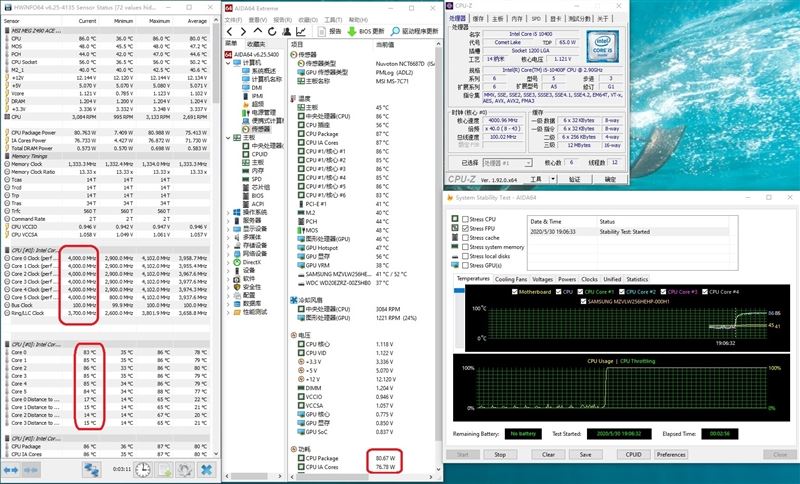Open AIDA64 文件(F) menu

(233, 20)
